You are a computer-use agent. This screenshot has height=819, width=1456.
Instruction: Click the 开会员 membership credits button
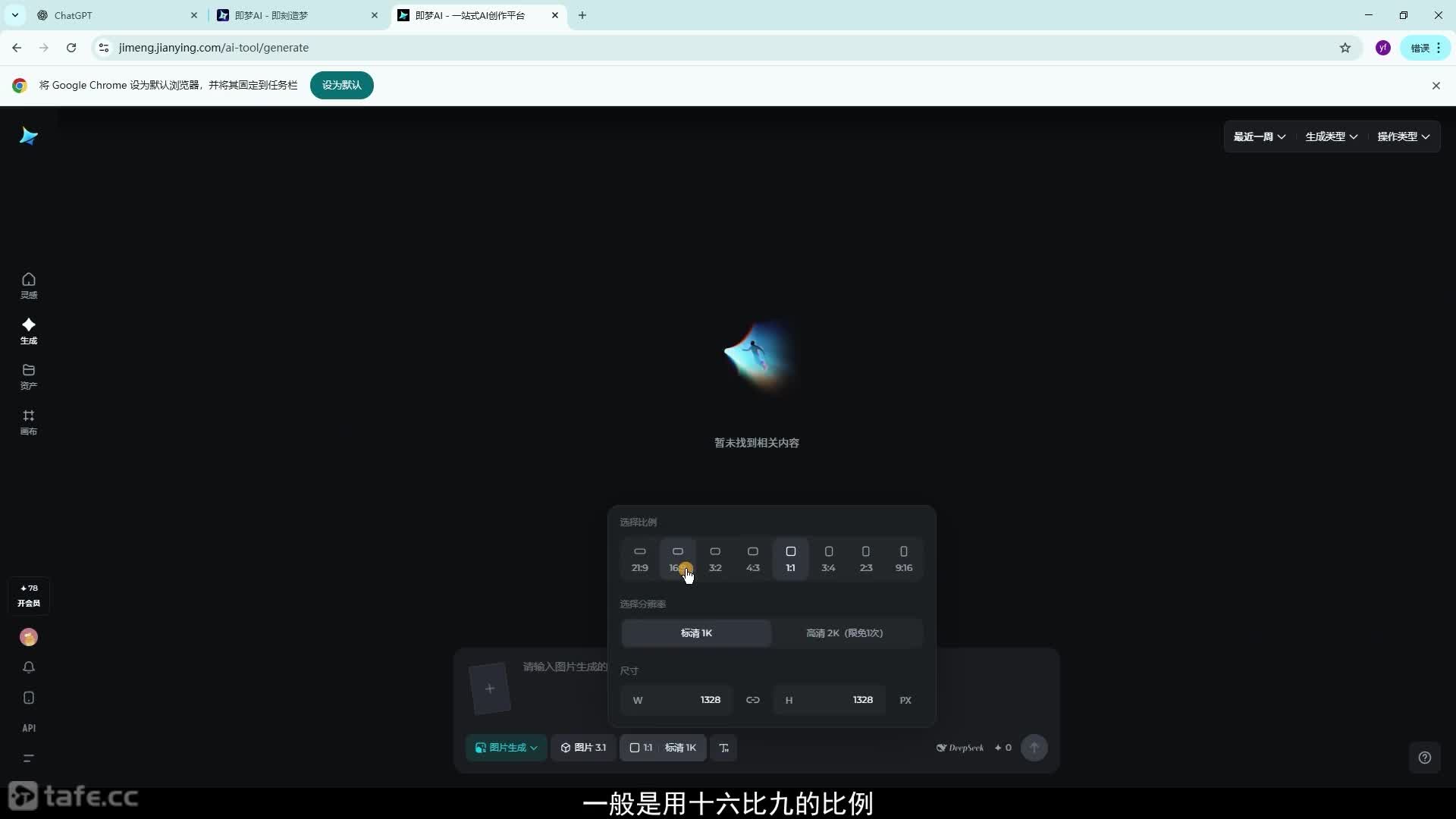(x=29, y=595)
